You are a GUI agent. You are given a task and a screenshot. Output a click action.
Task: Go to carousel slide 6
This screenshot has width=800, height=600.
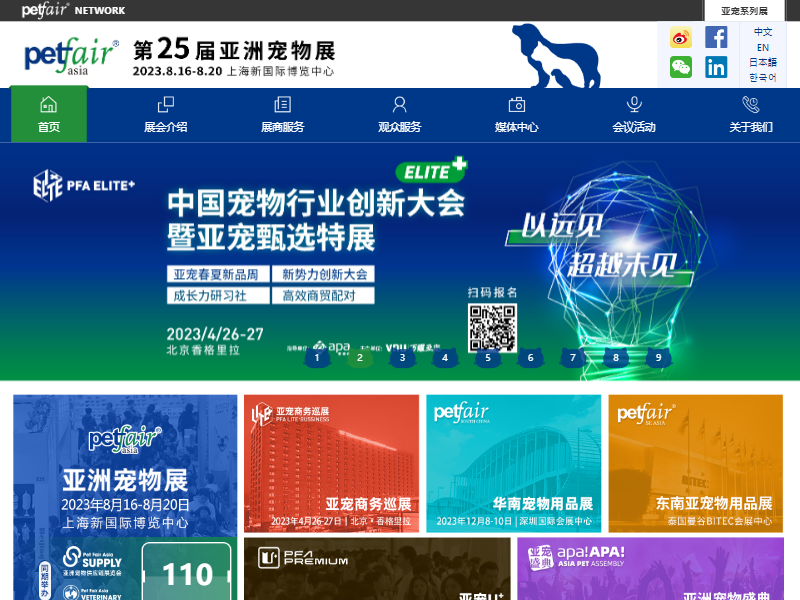click(530, 357)
